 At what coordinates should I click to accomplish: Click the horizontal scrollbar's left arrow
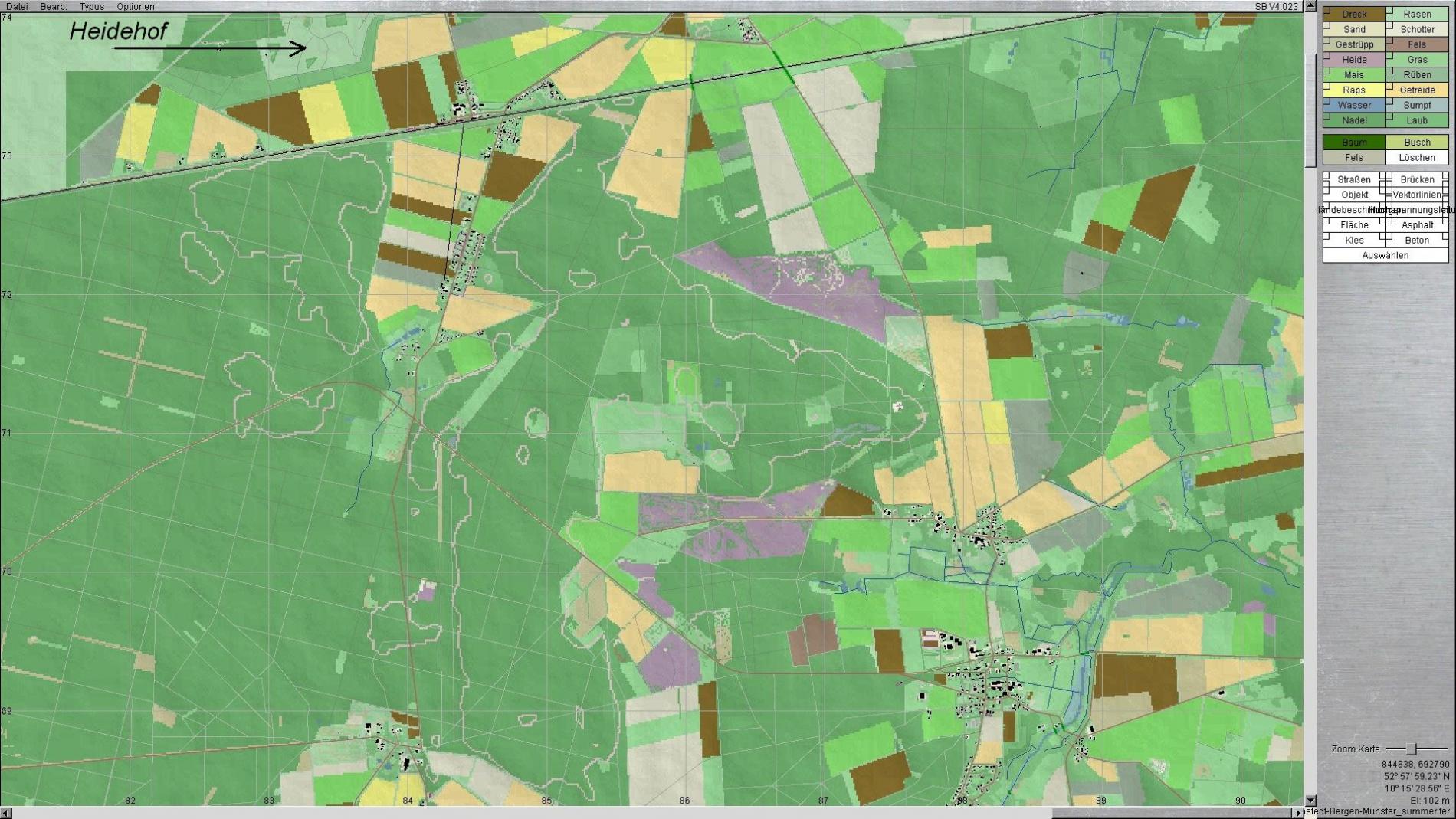click(6, 813)
